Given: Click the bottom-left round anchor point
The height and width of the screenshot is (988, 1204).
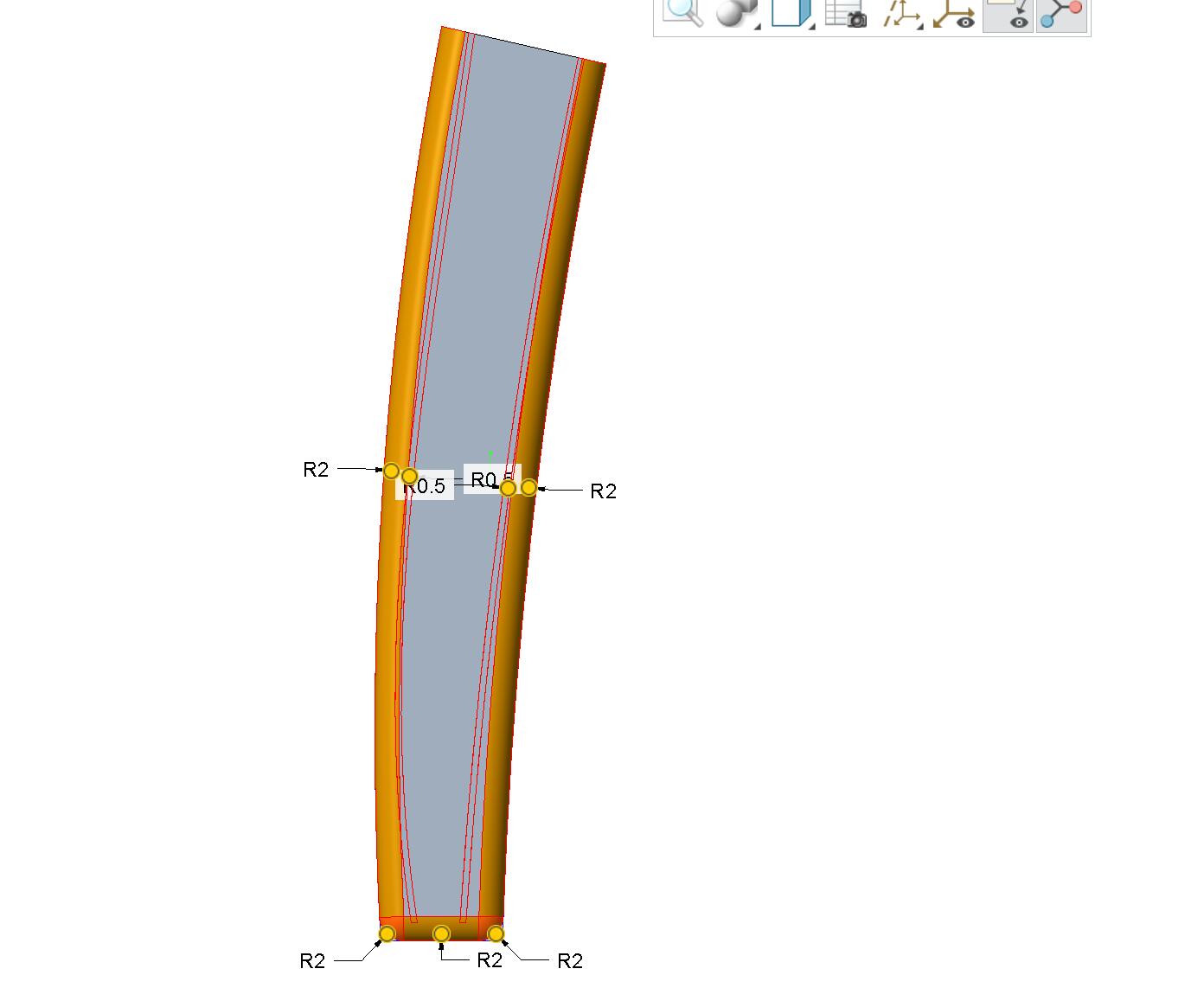Looking at the screenshot, I should point(387,933).
